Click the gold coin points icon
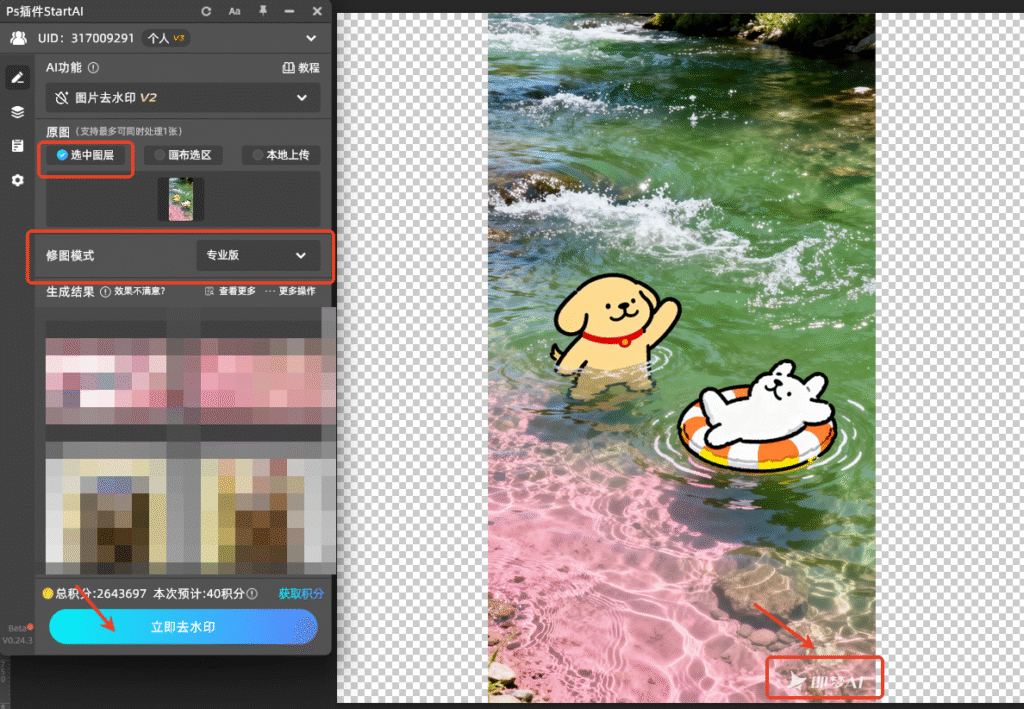This screenshot has height=709, width=1024. tap(48, 593)
